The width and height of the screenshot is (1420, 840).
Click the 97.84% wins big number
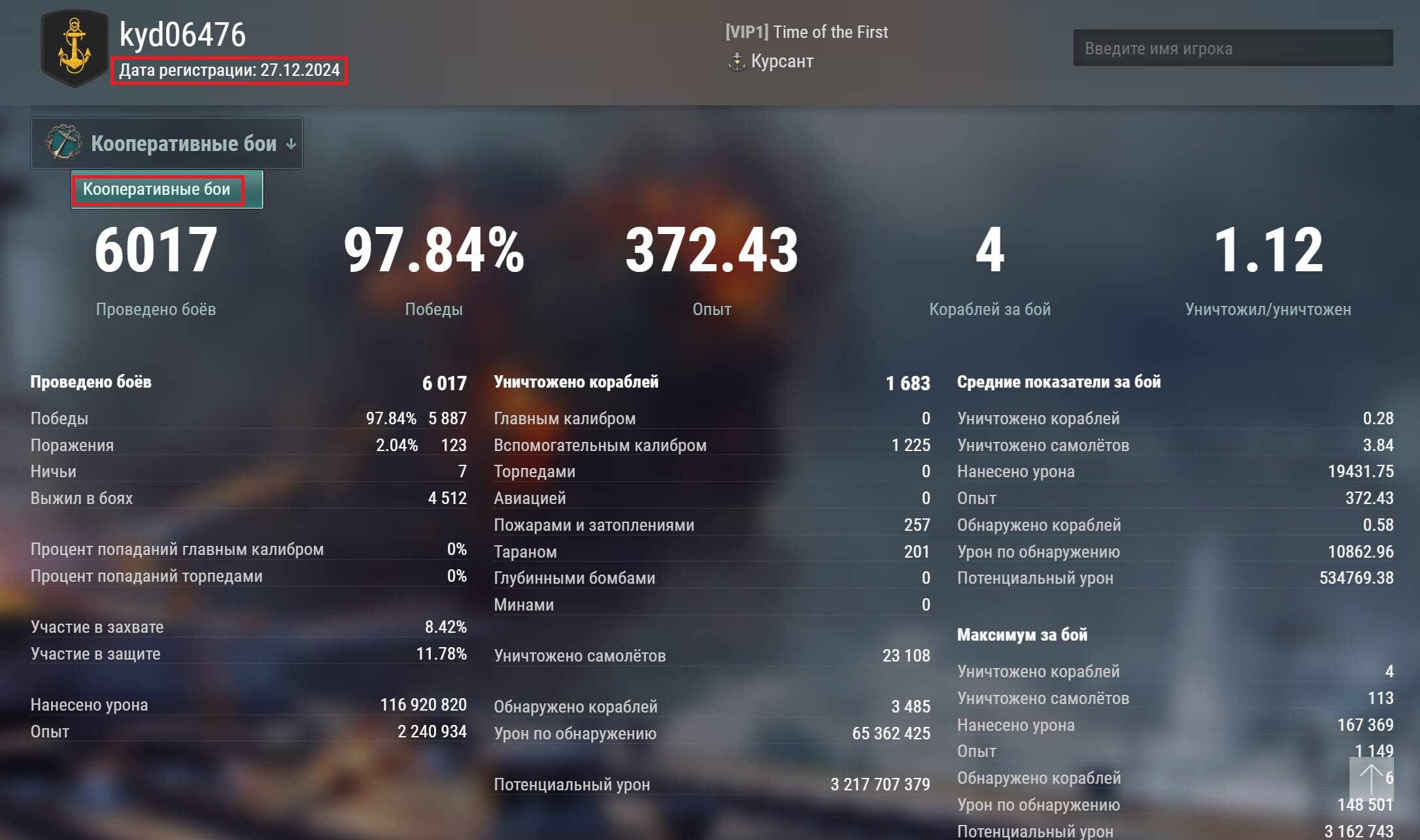tap(433, 250)
